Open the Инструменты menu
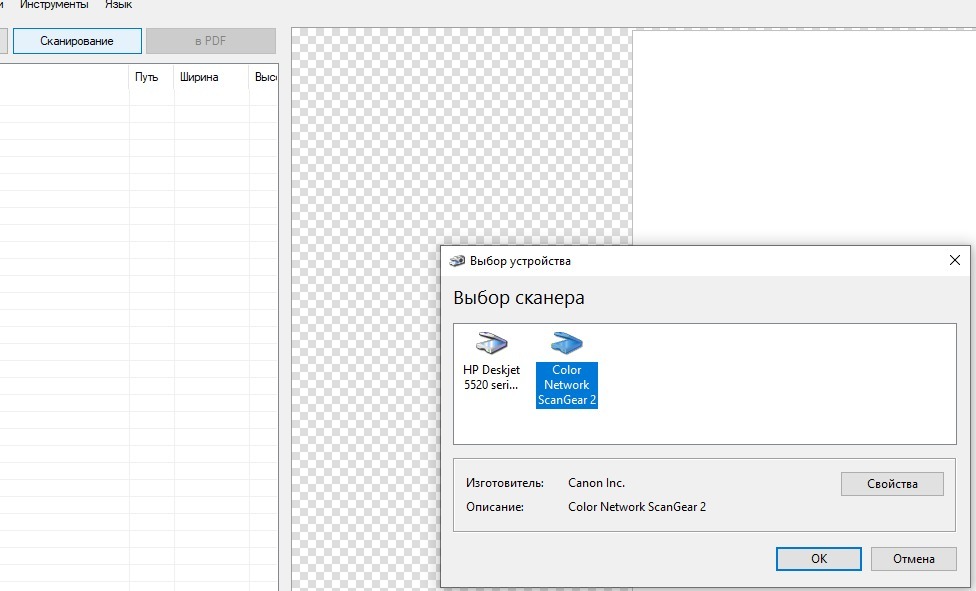 [54, 5]
